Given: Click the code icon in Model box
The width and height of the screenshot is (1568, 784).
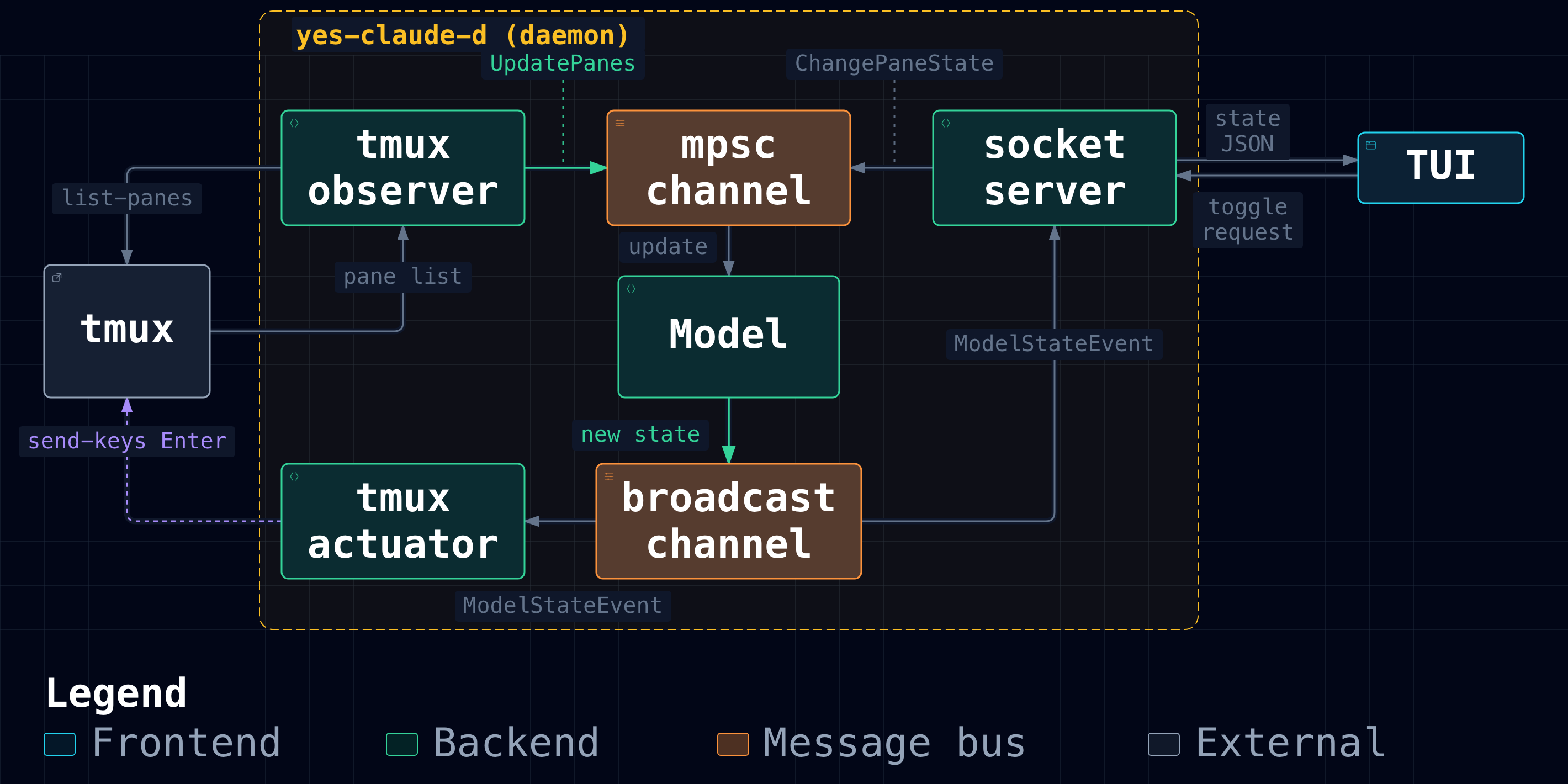Looking at the screenshot, I should click(x=631, y=289).
